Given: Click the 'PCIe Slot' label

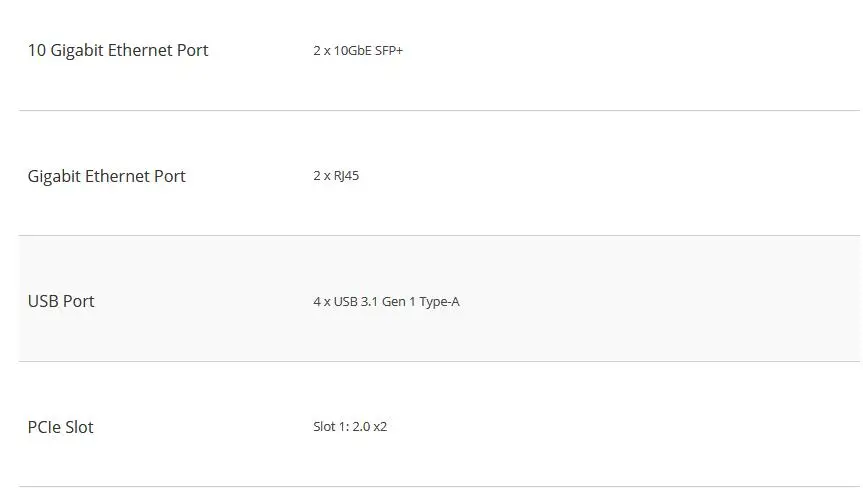Looking at the screenshot, I should click(x=61, y=427).
